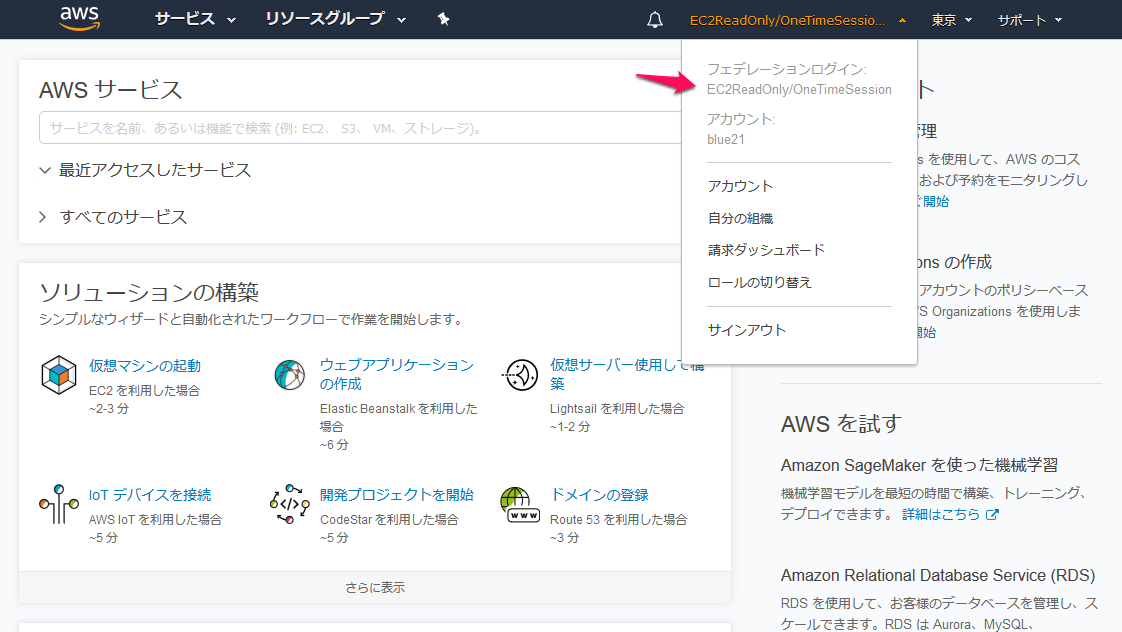Click the IoT device connect icon
1122x632 pixels.
click(59, 504)
